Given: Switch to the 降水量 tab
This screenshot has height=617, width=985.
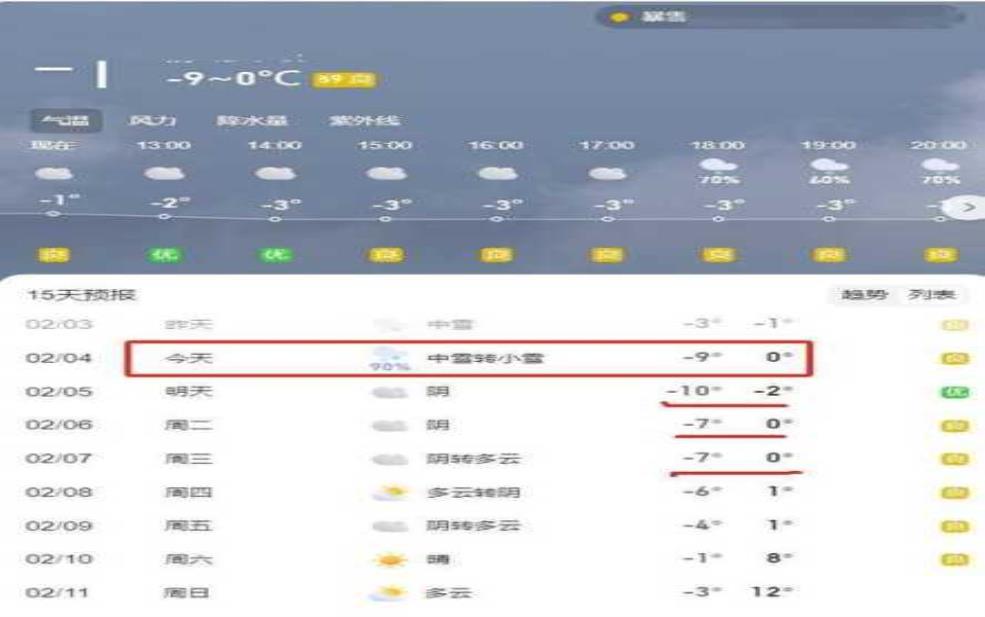Looking at the screenshot, I should click(x=252, y=120).
